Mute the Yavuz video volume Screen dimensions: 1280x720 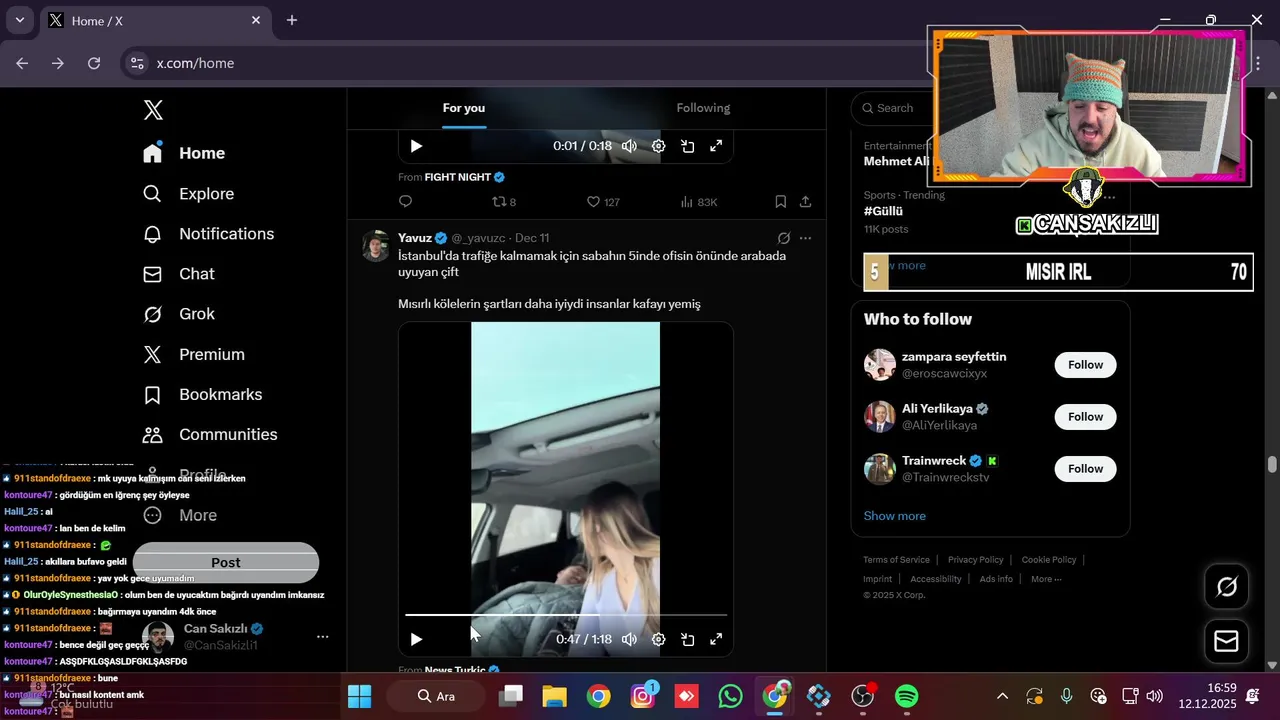pos(629,639)
